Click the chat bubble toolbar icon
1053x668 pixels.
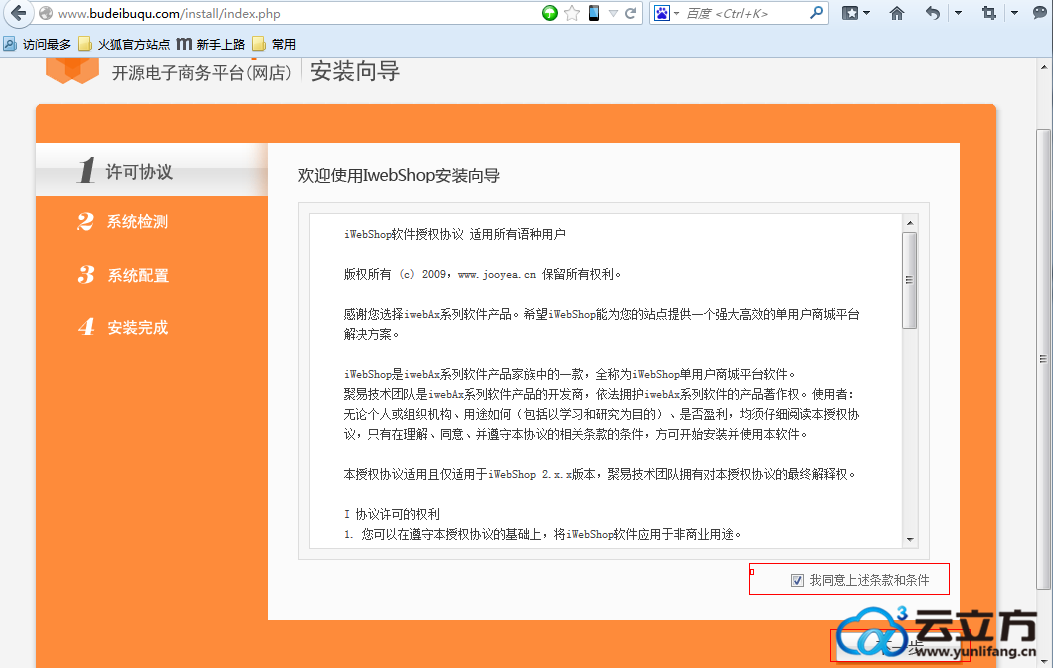[1040, 13]
